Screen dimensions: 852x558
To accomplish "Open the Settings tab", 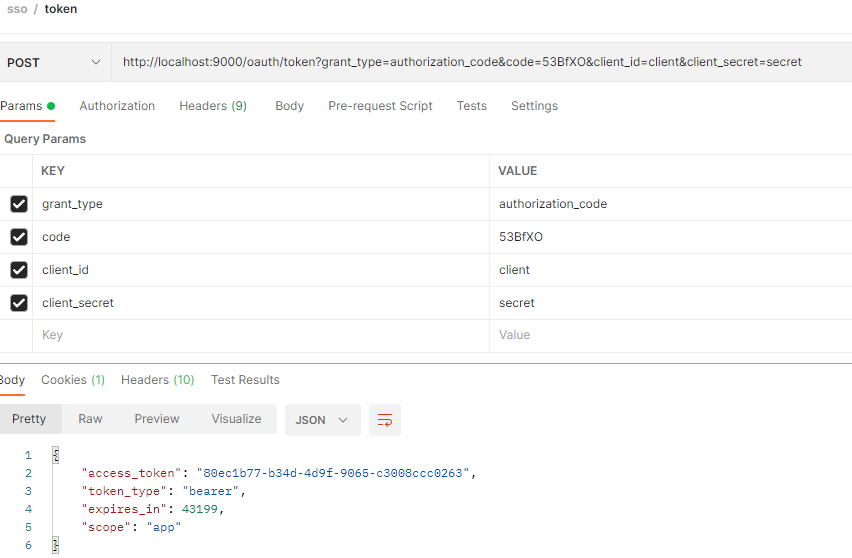I will click(x=534, y=106).
